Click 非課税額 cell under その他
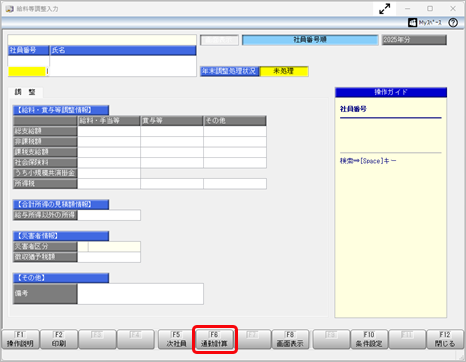 tap(235, 141)
